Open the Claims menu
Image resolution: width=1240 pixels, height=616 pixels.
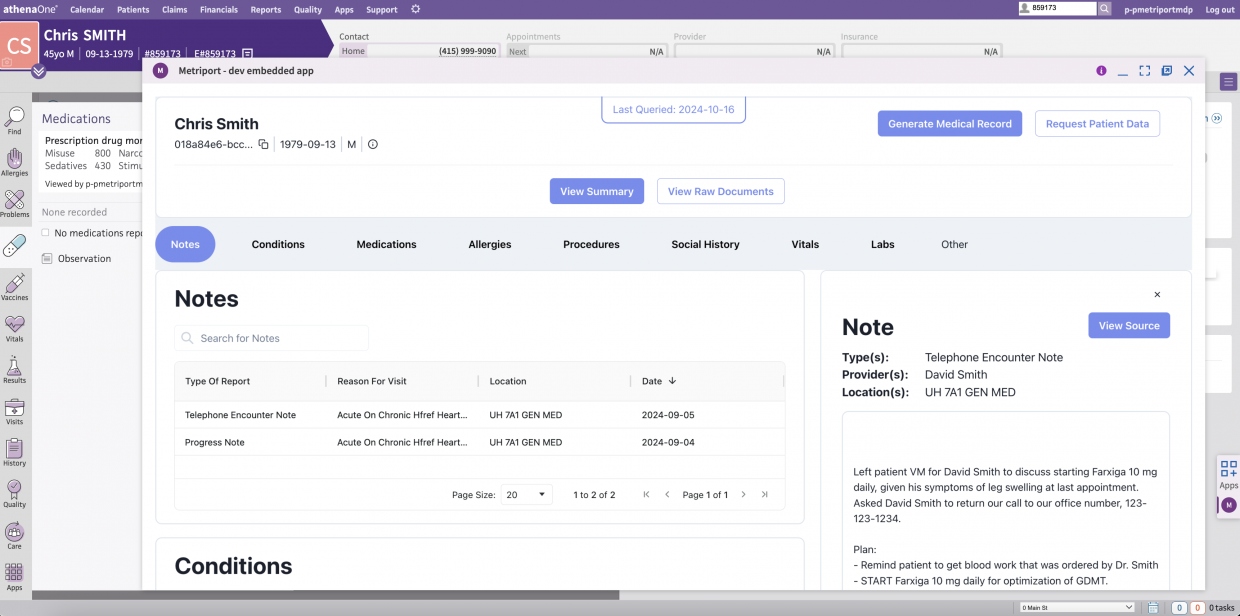(174, 9)
